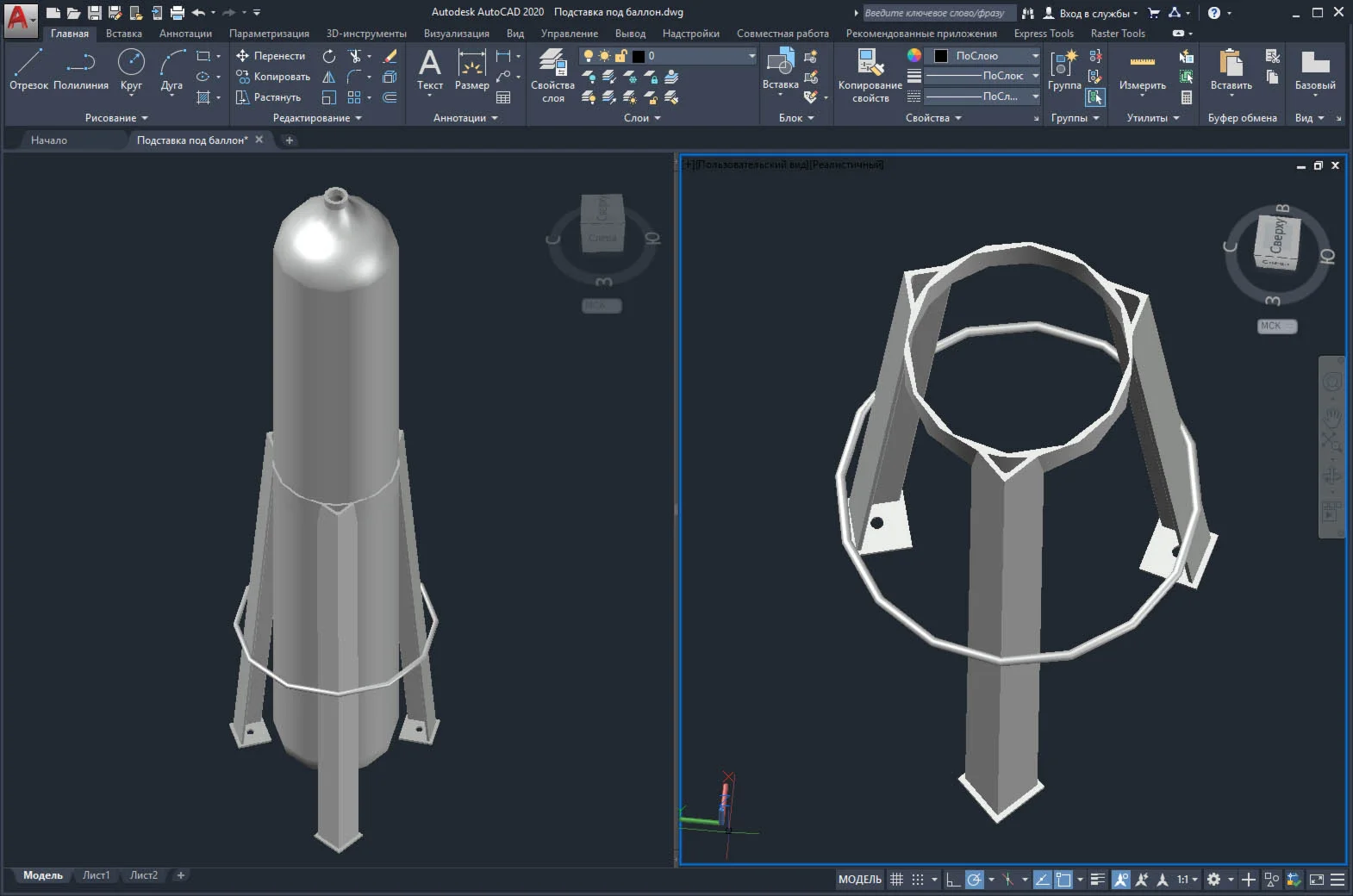Image resolution: width=1353 pixels, height=896 pixels.
Task: Choose the Круг circle tool
Action: click(131, 69)
